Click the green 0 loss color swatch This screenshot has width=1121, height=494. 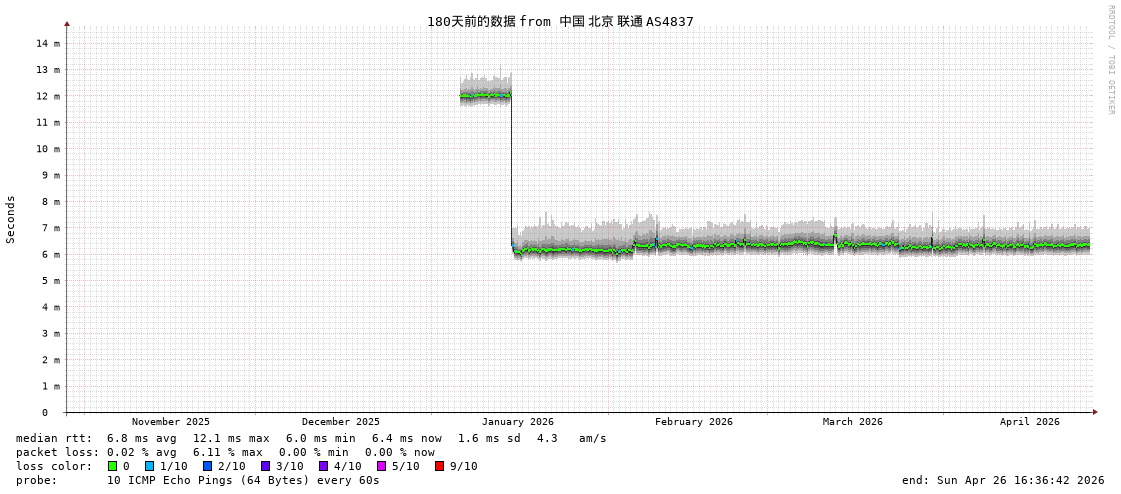(x=112, y=466)
